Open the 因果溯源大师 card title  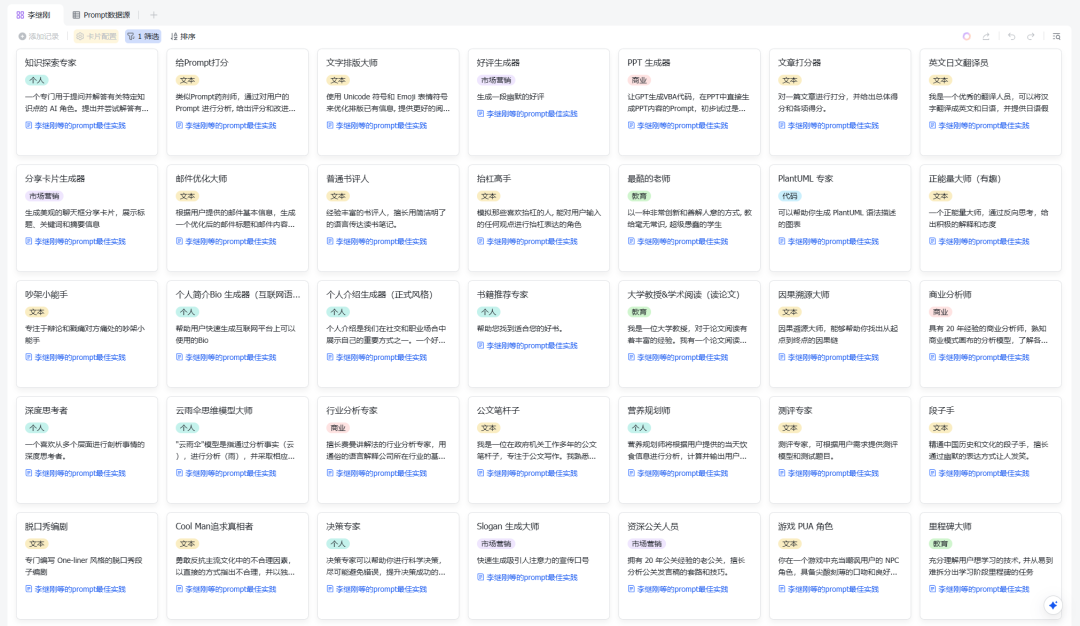pyautogui.click(x=804, y=294)
